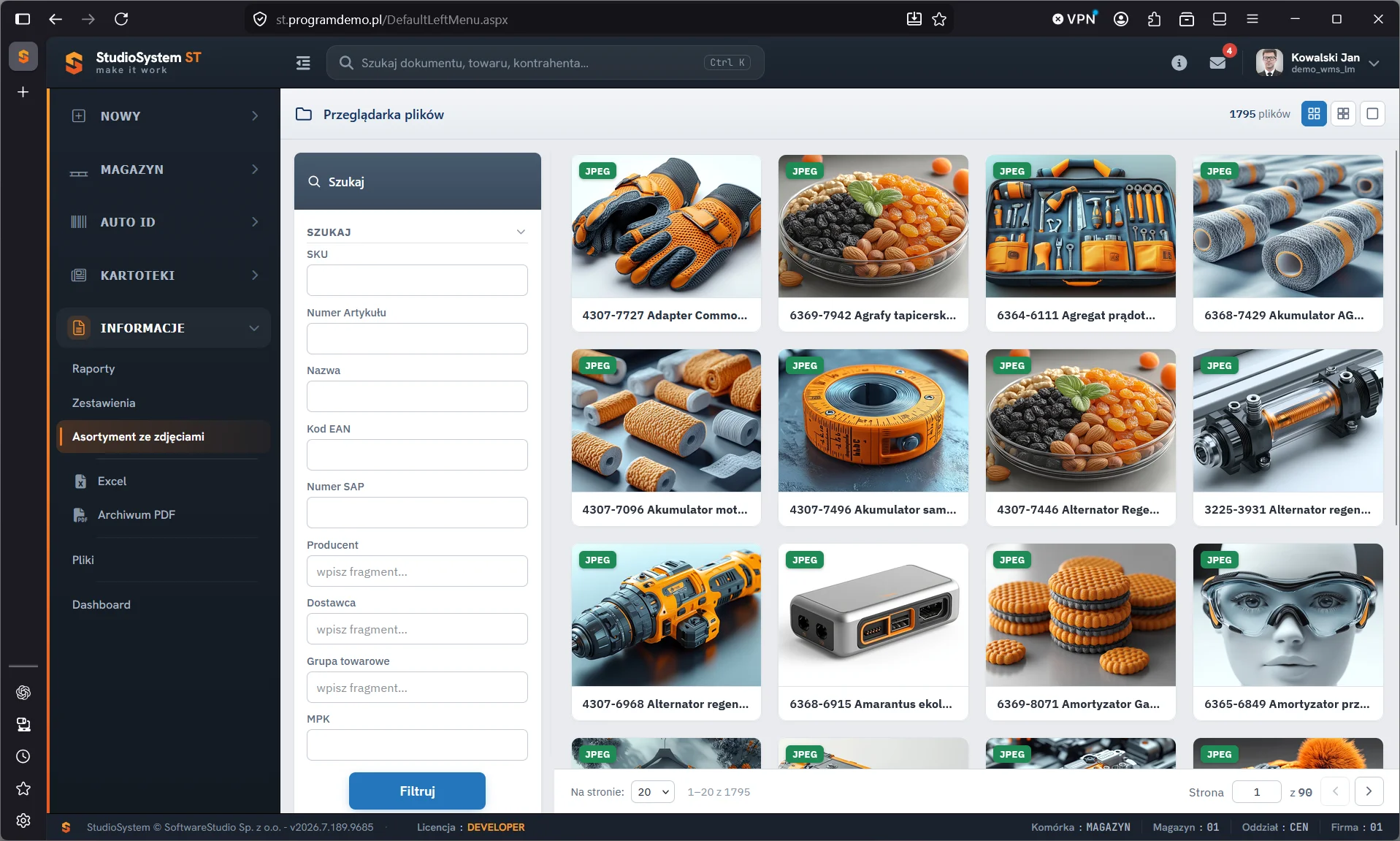This screenshot has width=1400, height=841.
Task: Open messages envelope with 4 notifications
Action: 1218,63
